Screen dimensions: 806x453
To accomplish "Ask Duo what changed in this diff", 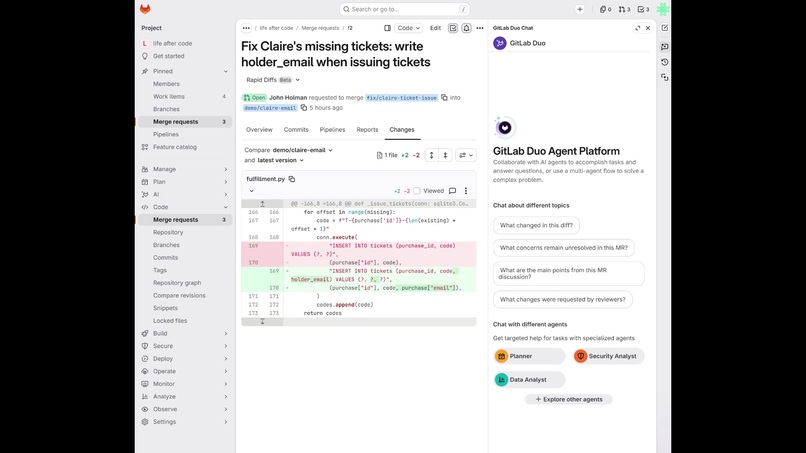I will pyautogui.click(x=536, y=225).
